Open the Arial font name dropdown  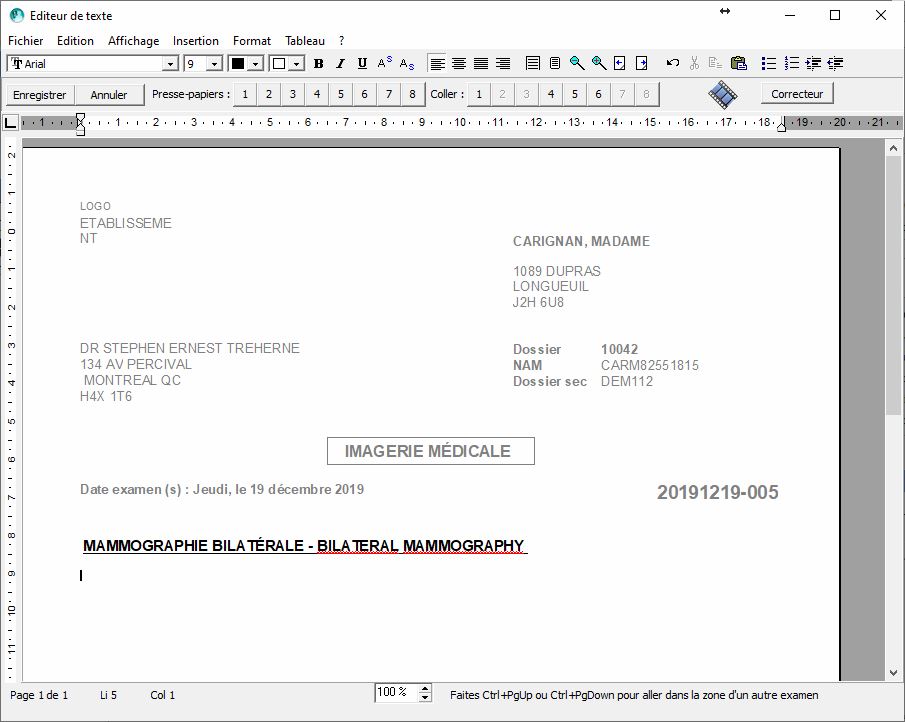click(x=170, y=64)
